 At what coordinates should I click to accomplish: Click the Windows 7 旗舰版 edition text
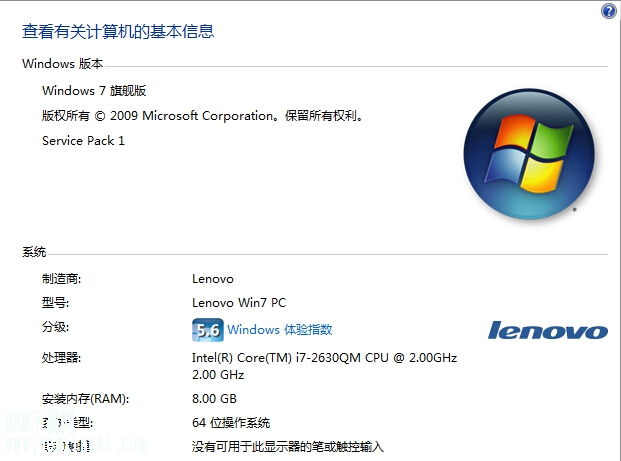[94, 91]
